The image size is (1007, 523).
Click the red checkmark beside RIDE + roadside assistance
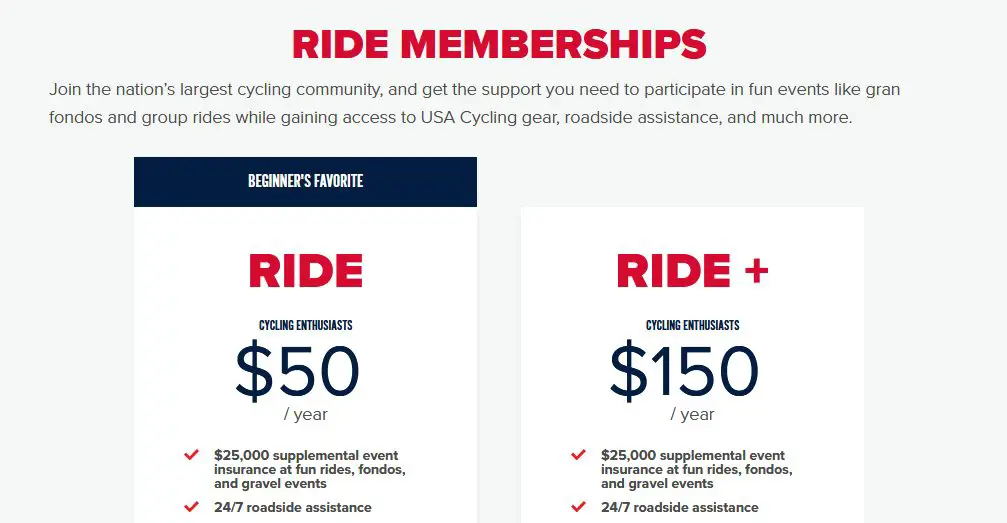[x=578, y=507]
